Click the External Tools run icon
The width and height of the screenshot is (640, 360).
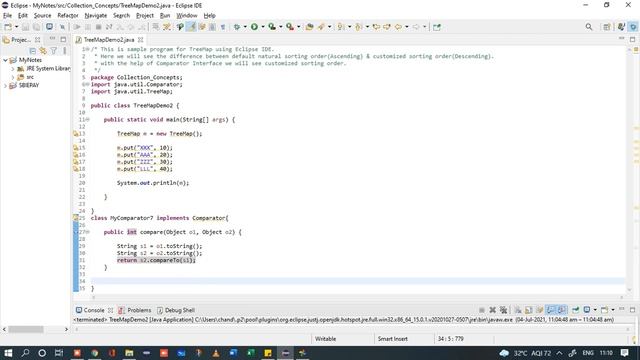click(290, 27)
